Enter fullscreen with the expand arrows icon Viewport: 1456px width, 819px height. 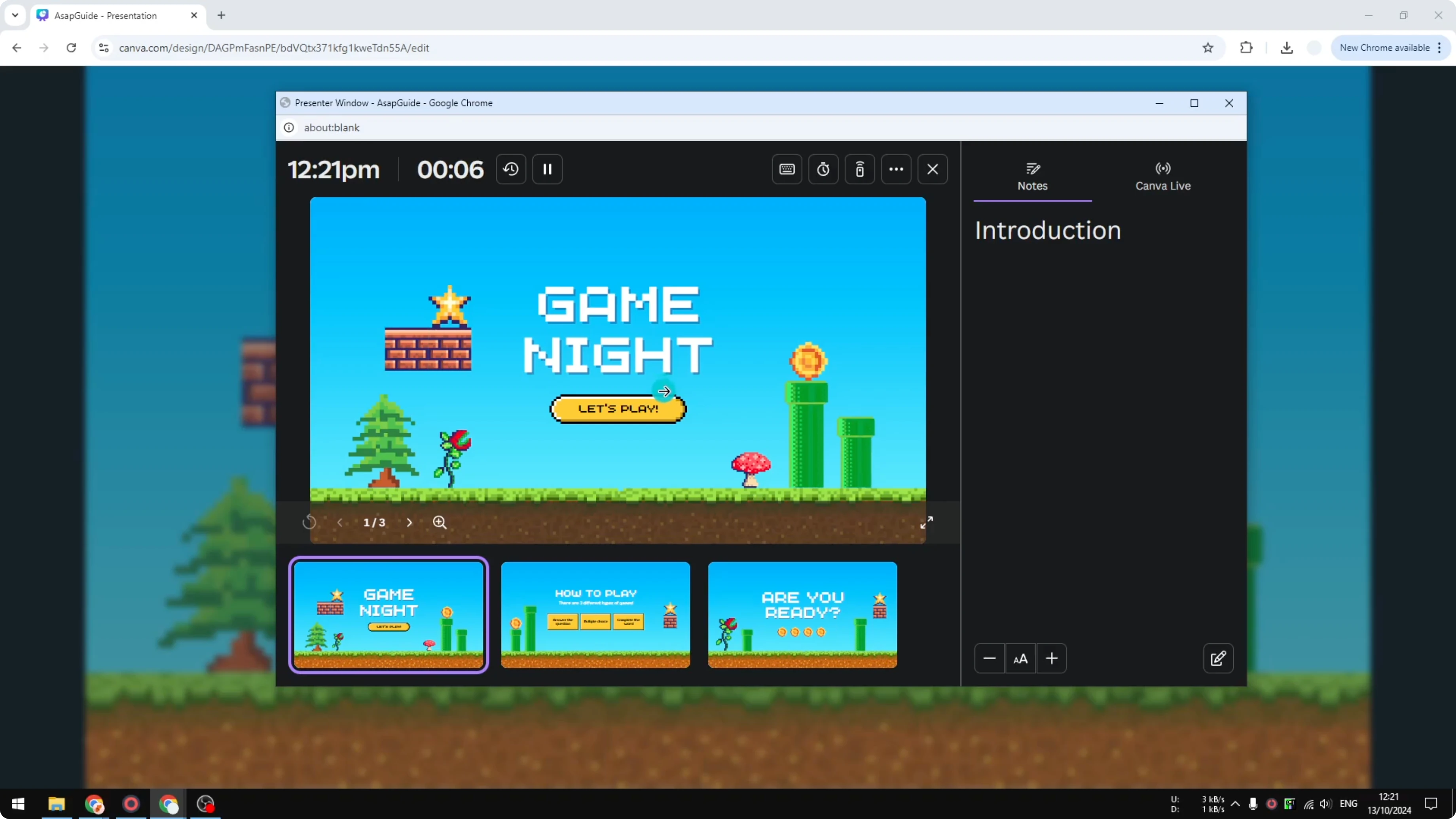coord(926,522)
